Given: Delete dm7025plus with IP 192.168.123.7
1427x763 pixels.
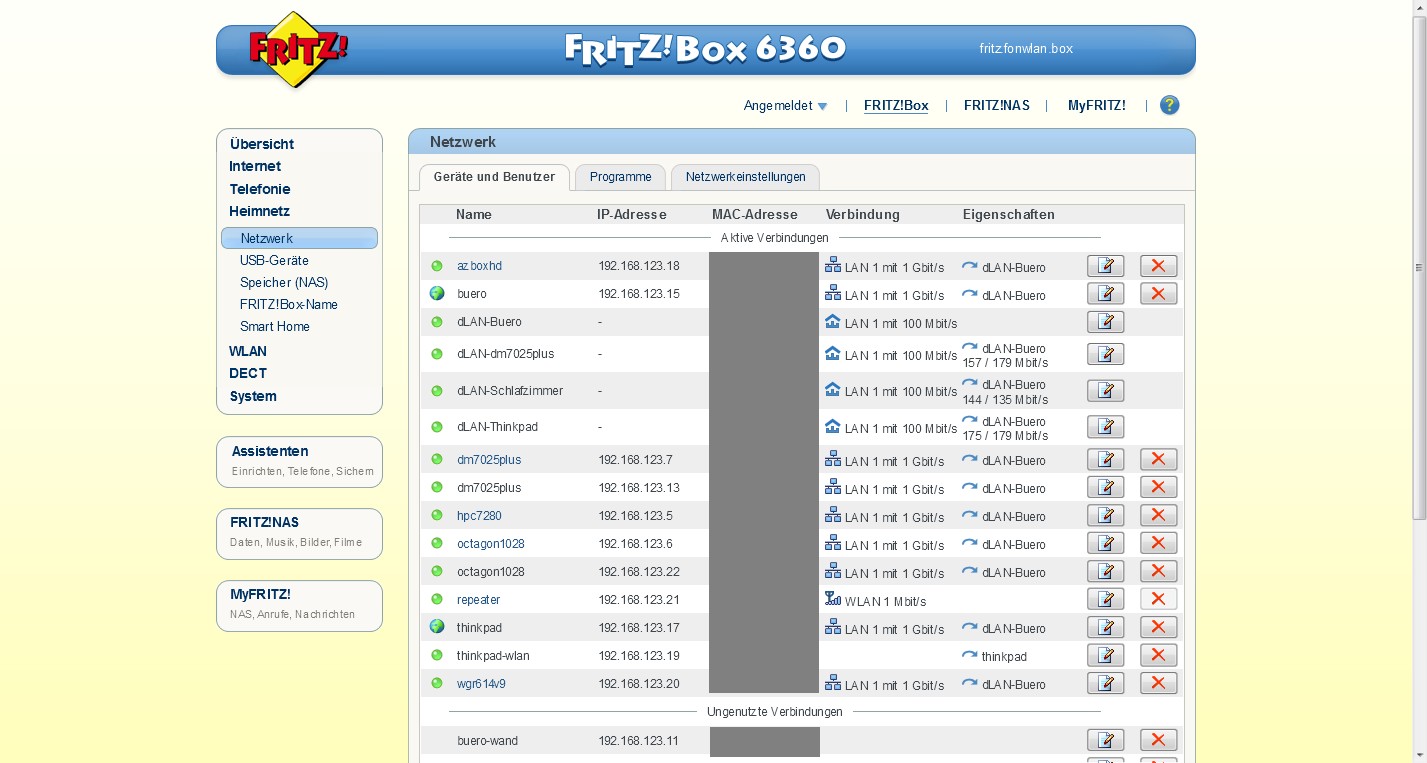Looking at the screenshot, I should (1158, 460).
